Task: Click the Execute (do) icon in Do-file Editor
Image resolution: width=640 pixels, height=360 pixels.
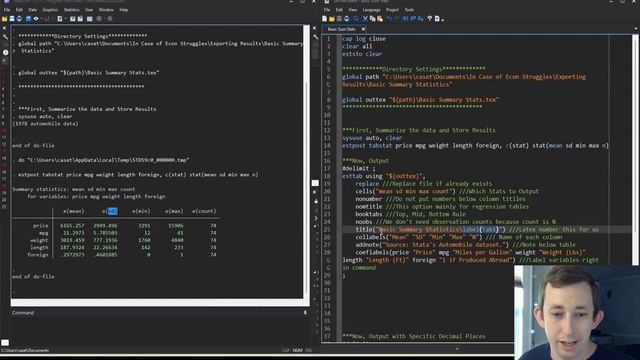Action: (437, 19)
